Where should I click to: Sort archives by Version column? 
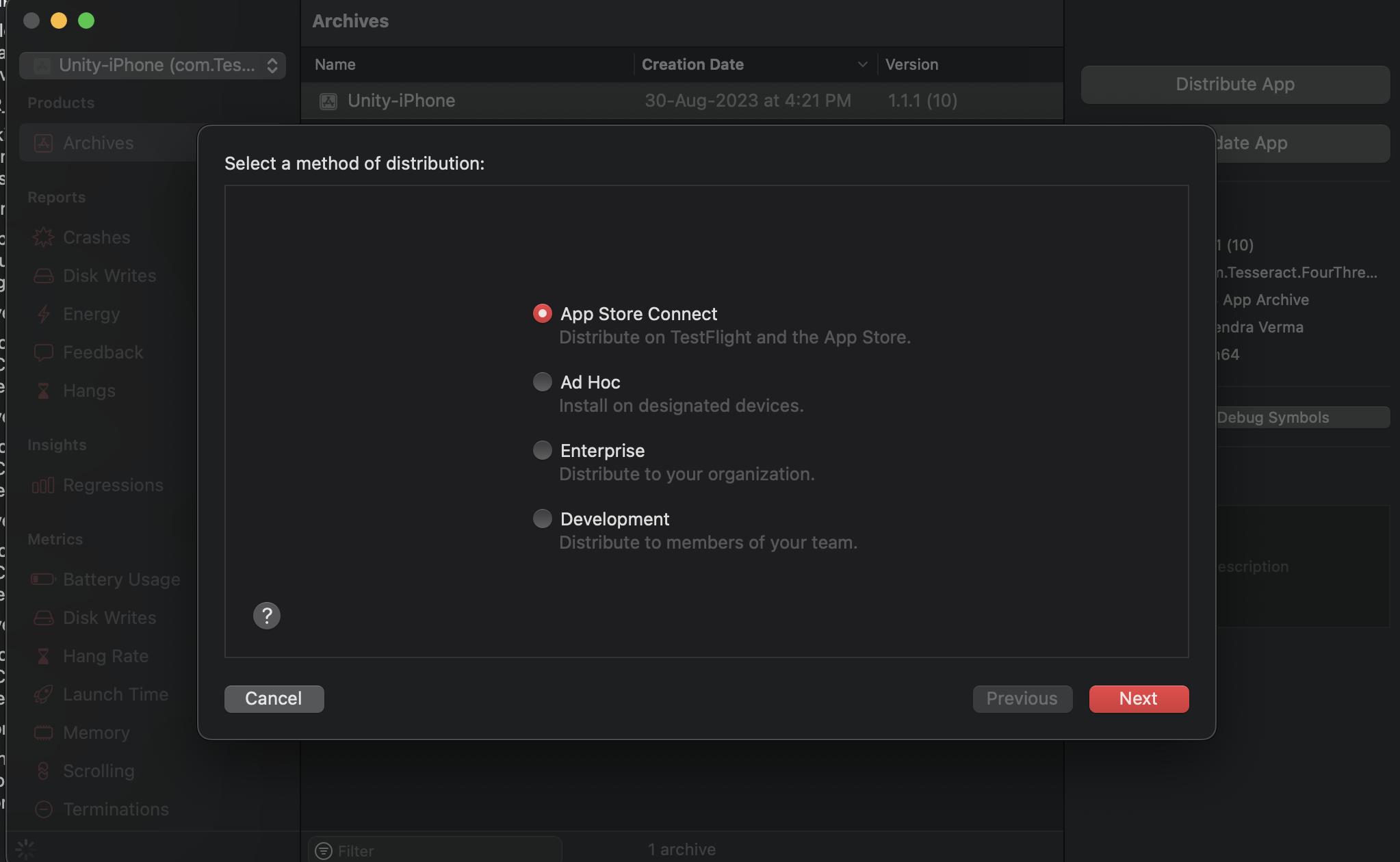click(x=911, y=64)
